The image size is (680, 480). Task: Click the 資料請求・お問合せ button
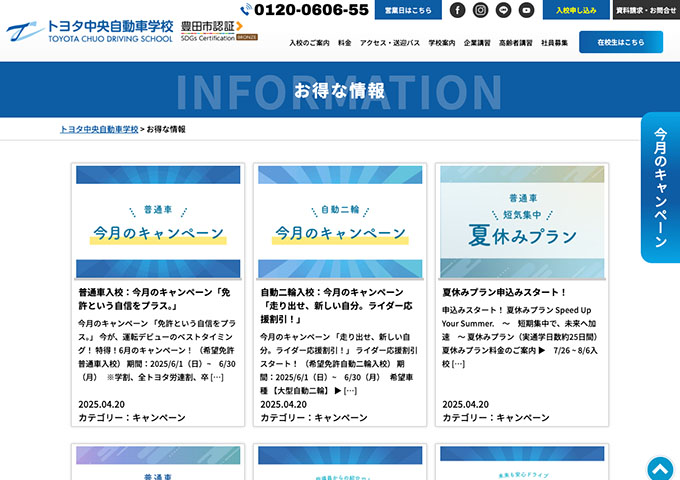coord(646,10)
